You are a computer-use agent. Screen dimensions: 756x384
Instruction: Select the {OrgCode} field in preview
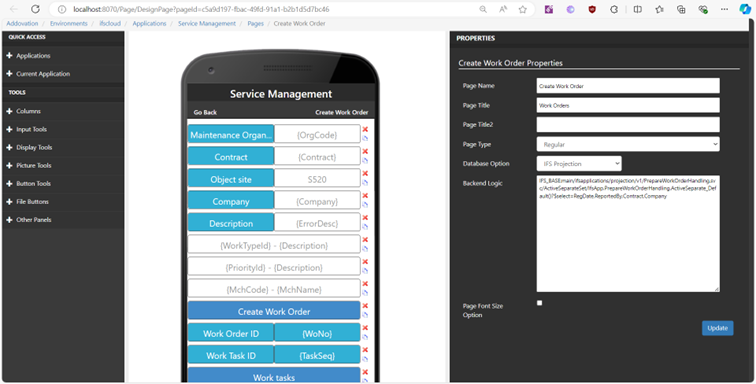(x=317, y=135)
